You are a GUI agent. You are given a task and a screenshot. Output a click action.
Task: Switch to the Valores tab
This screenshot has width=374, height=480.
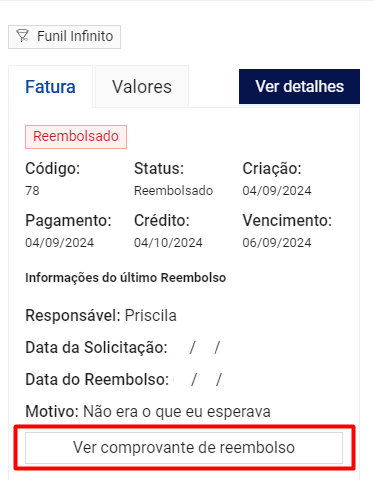tap(142, 87)
